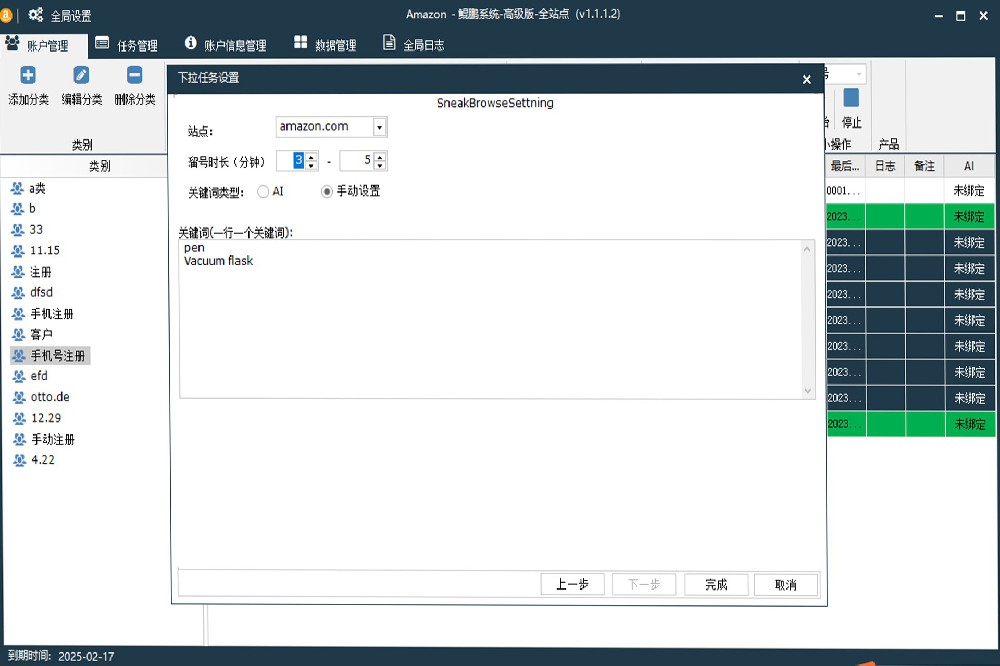This screenshot has height=666, width=1000.
Task: Click the keyword line 'Vacuum flask'
Action: pos(219,261)
